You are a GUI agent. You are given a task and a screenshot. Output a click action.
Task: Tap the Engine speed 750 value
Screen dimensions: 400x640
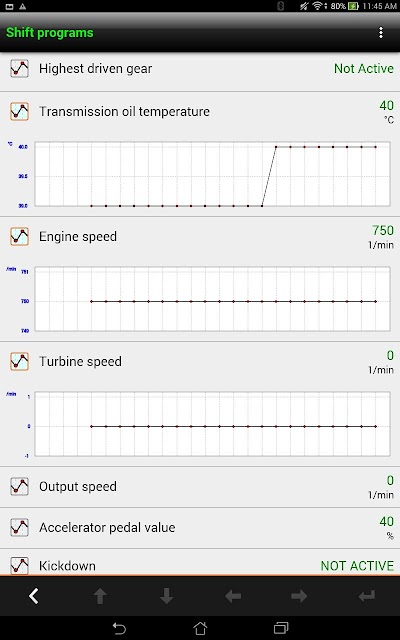(383, 230)
